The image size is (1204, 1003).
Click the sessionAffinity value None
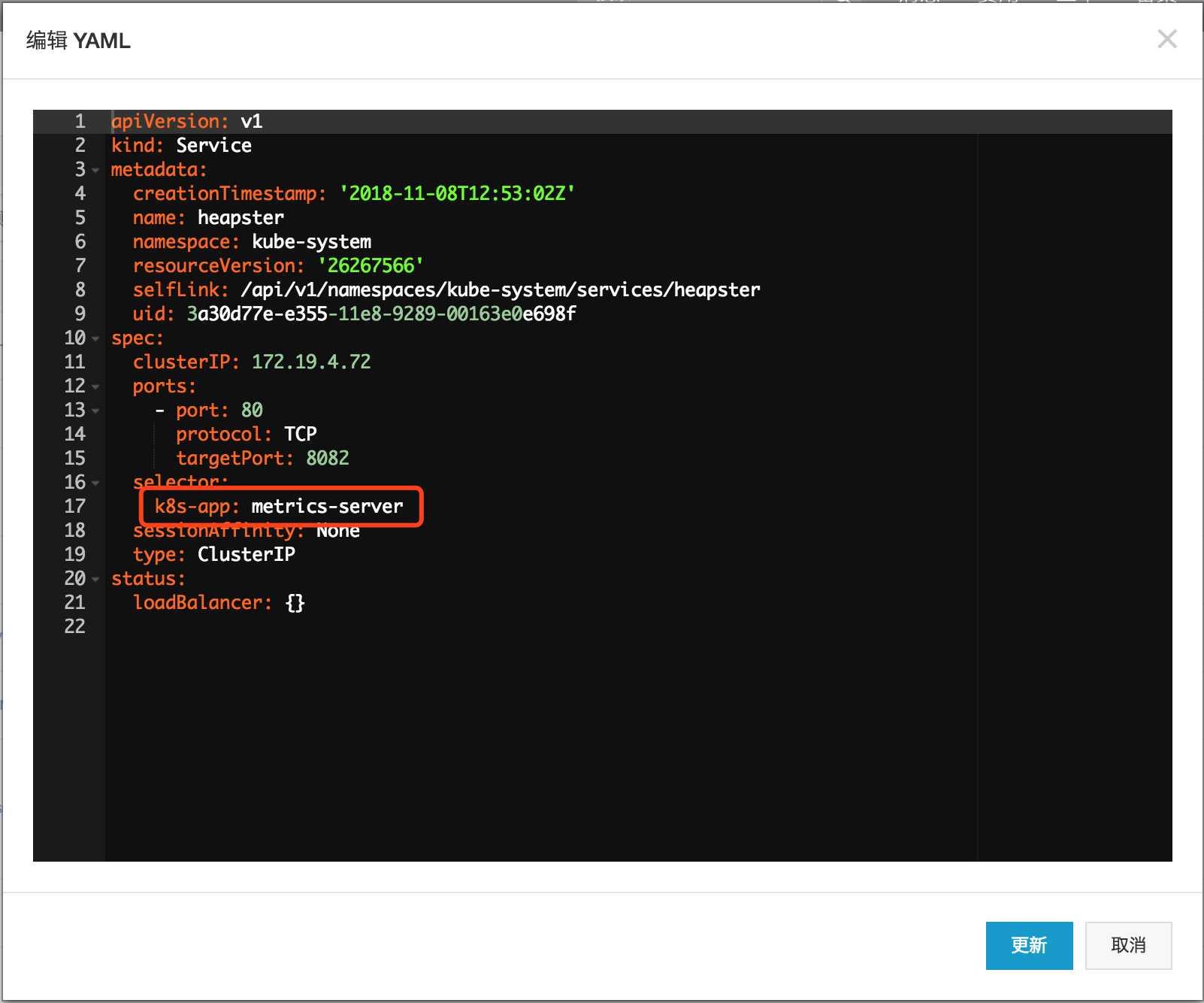[338, 530]
